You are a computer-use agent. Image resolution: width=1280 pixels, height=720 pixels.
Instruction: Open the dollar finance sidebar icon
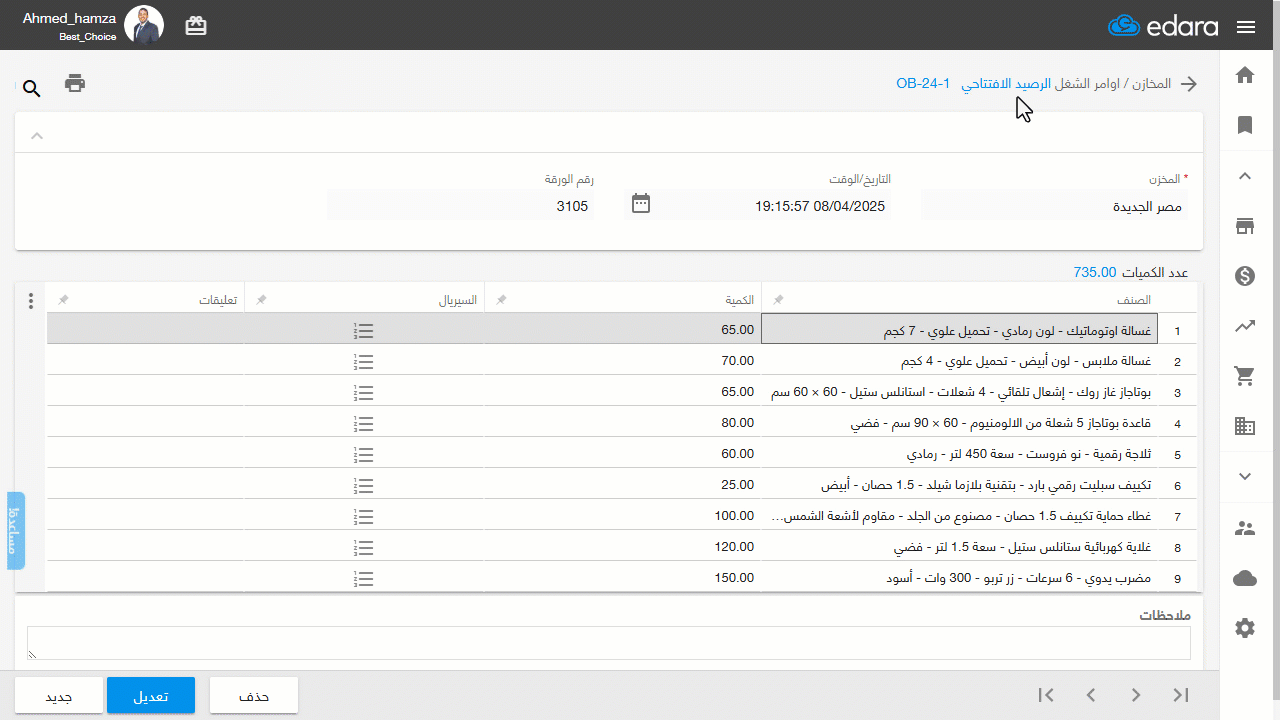(1245, 276)
